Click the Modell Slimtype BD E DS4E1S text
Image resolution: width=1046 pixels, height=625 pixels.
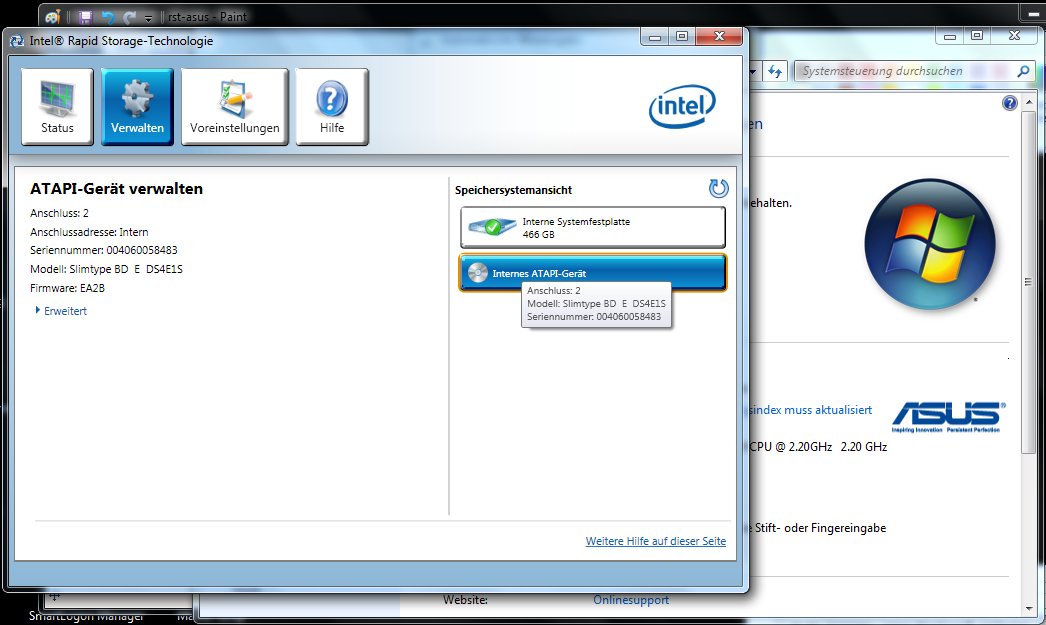106,269
